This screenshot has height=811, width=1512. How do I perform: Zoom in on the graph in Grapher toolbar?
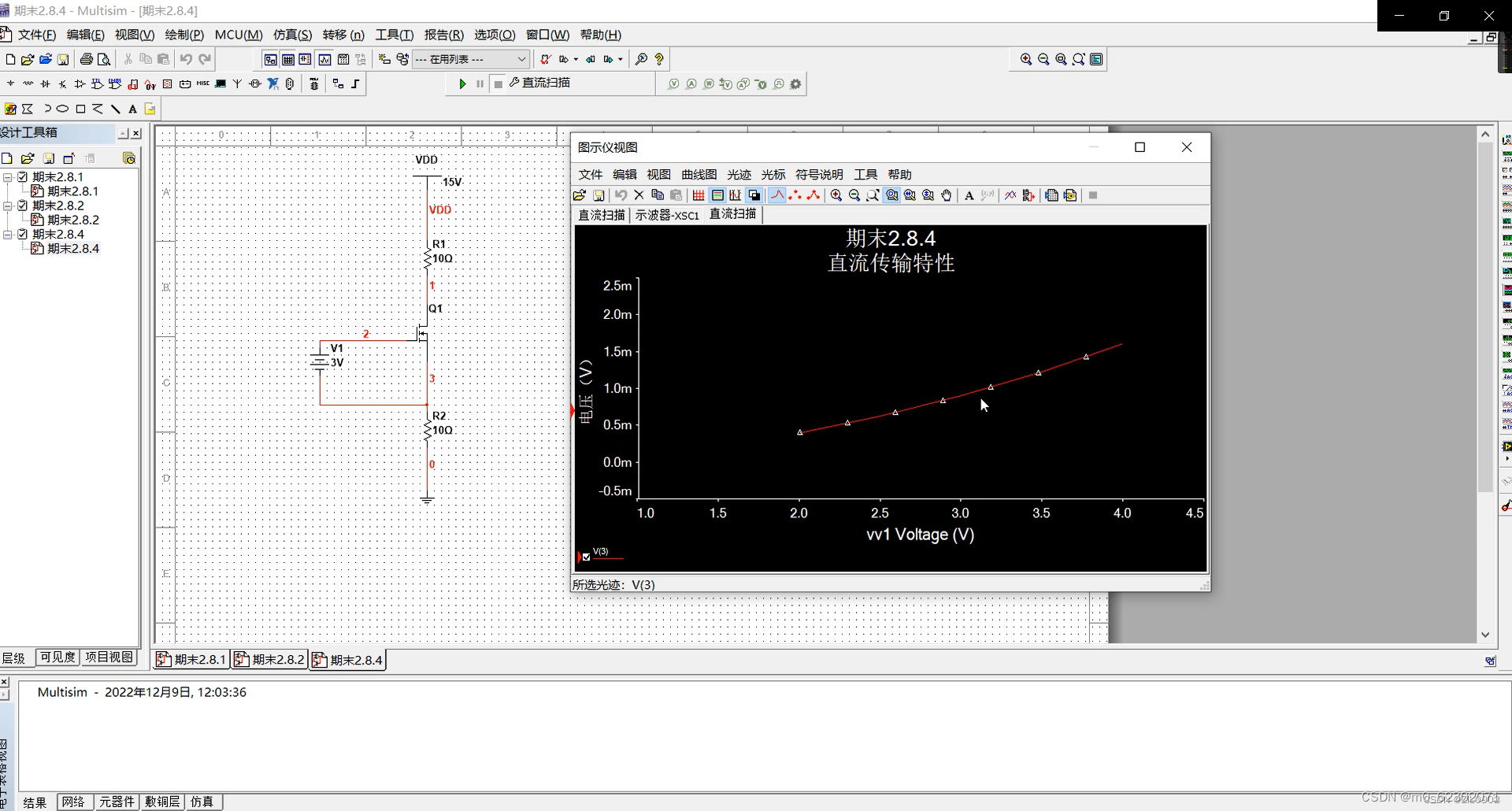coord(836,195)
